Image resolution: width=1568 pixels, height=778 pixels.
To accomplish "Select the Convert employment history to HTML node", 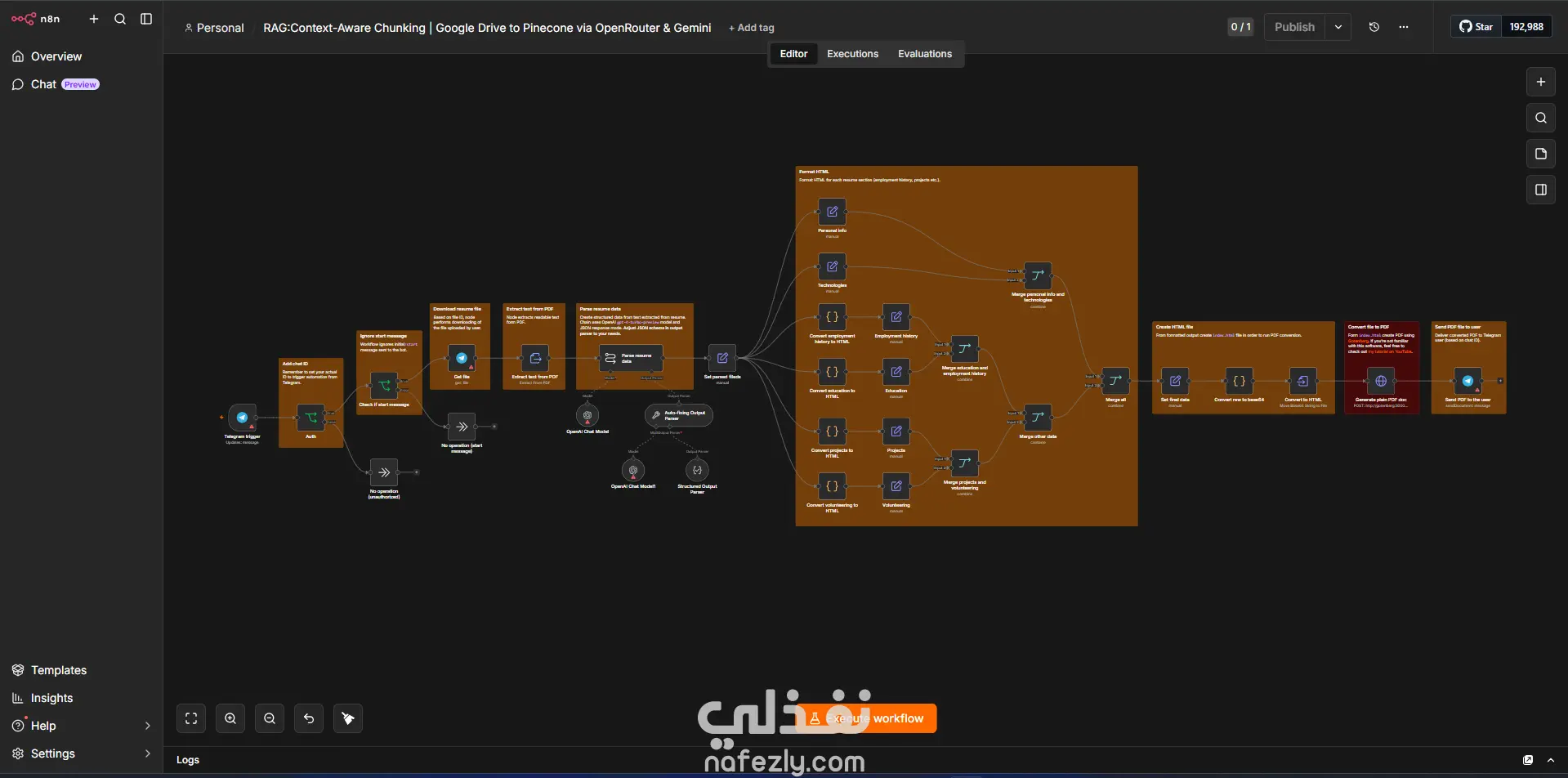I will pos(832,317).
